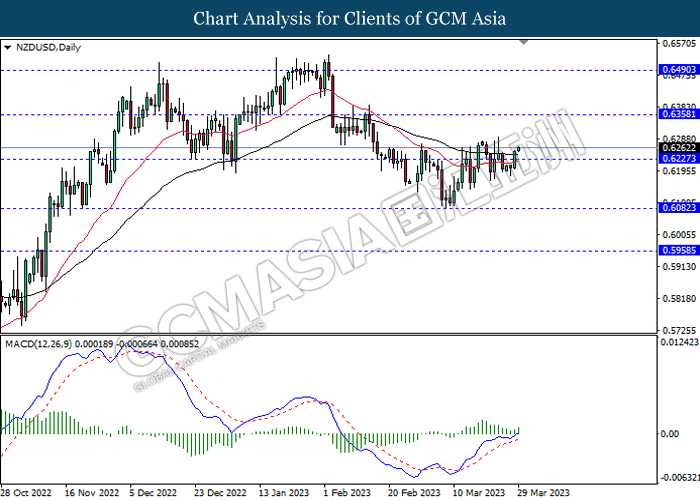
Task: Click the MACD 0.012423 axis value
Action: [679, 342]
